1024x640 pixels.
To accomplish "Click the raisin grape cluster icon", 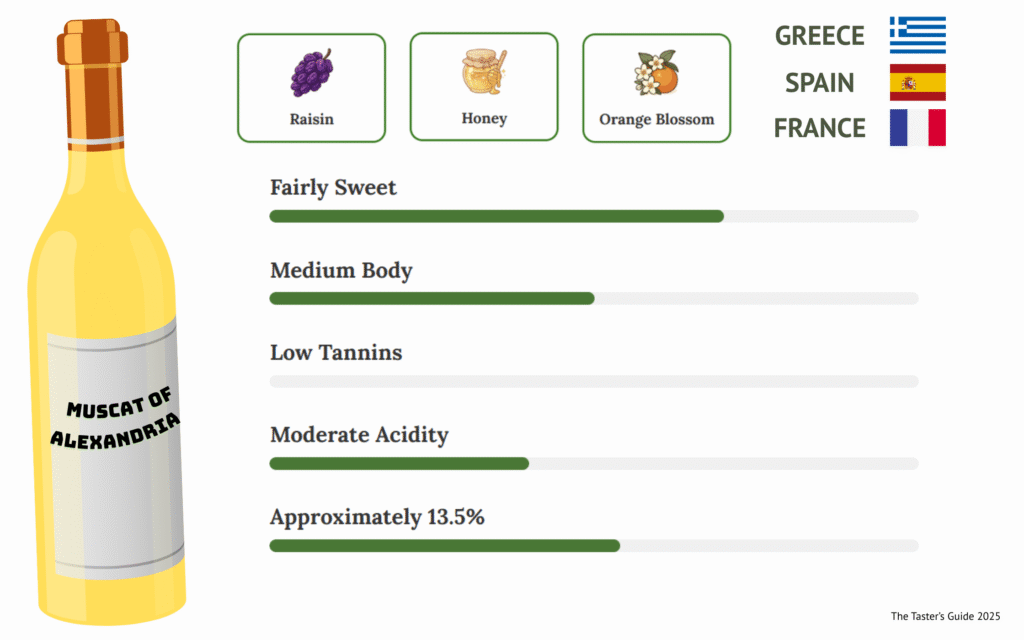I will pyautogui.click(x=311, y=73).
